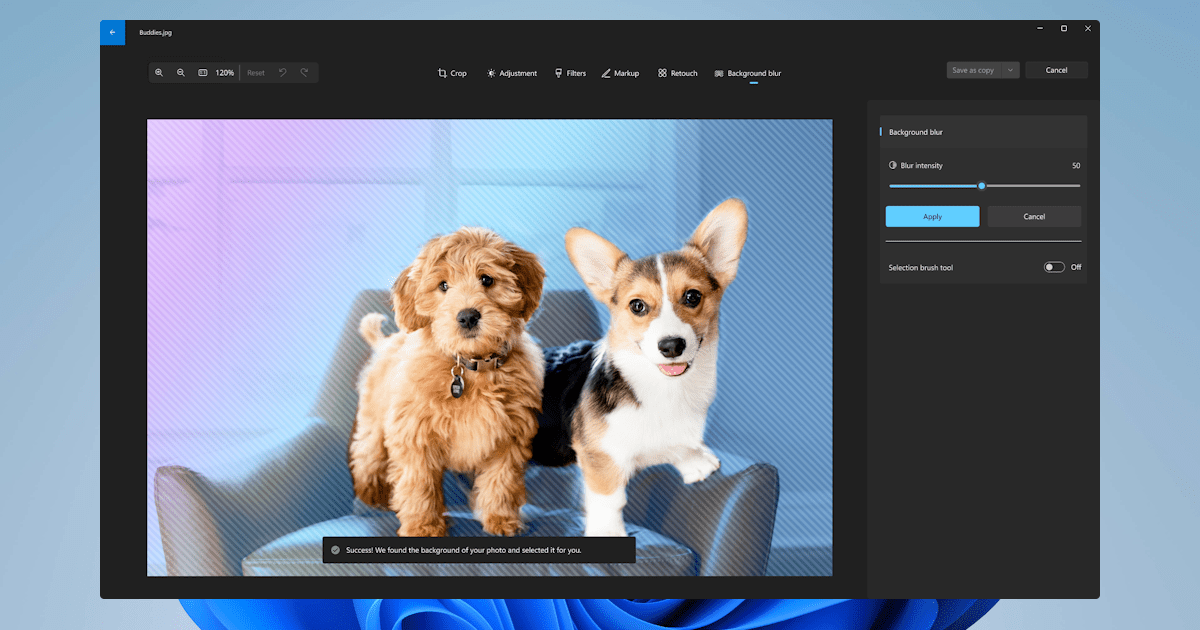Open the Retouch tool
The width and height of the screenshot is (1200, 630).
(677, 73)
